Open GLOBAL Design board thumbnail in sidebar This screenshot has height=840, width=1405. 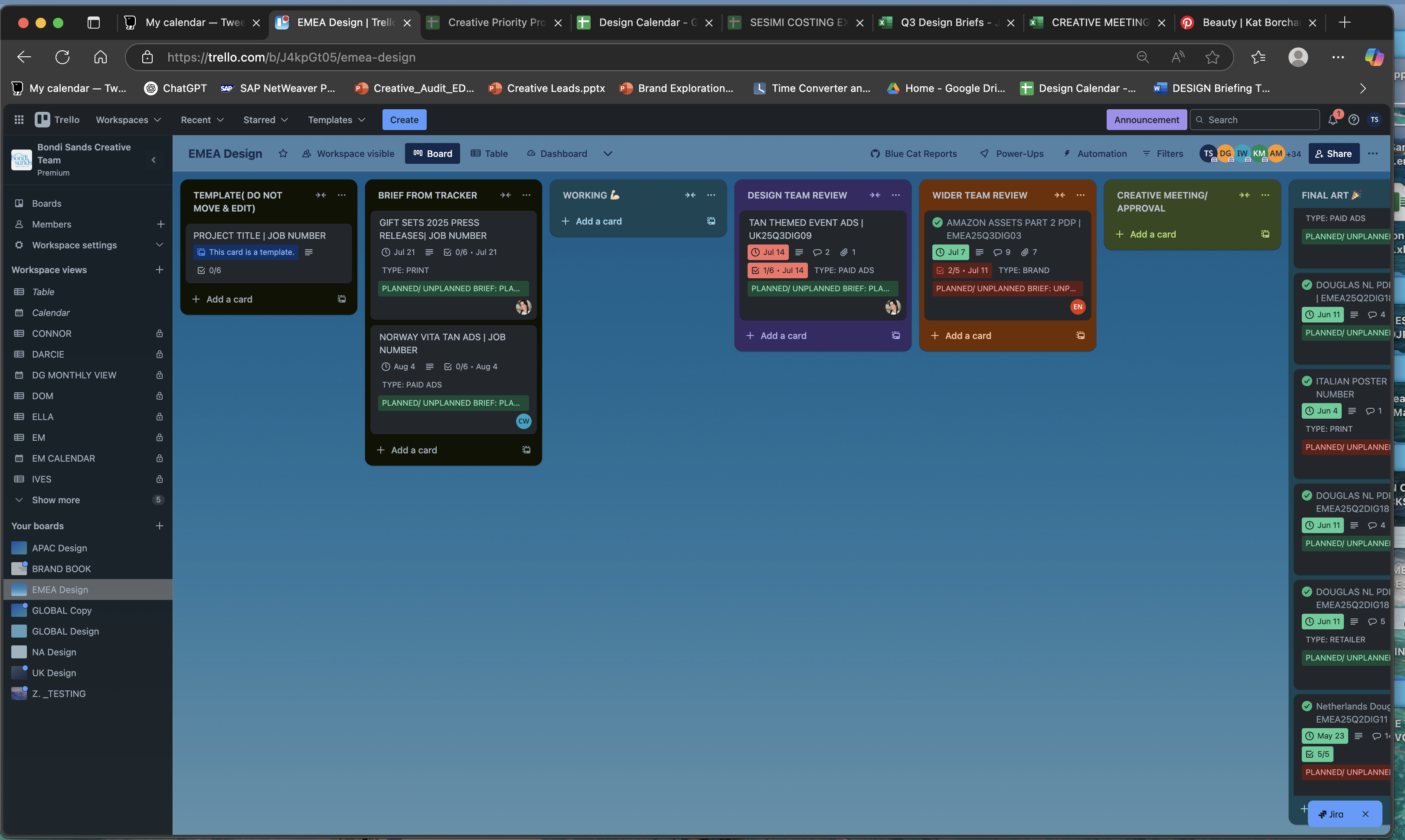[19, 631]
